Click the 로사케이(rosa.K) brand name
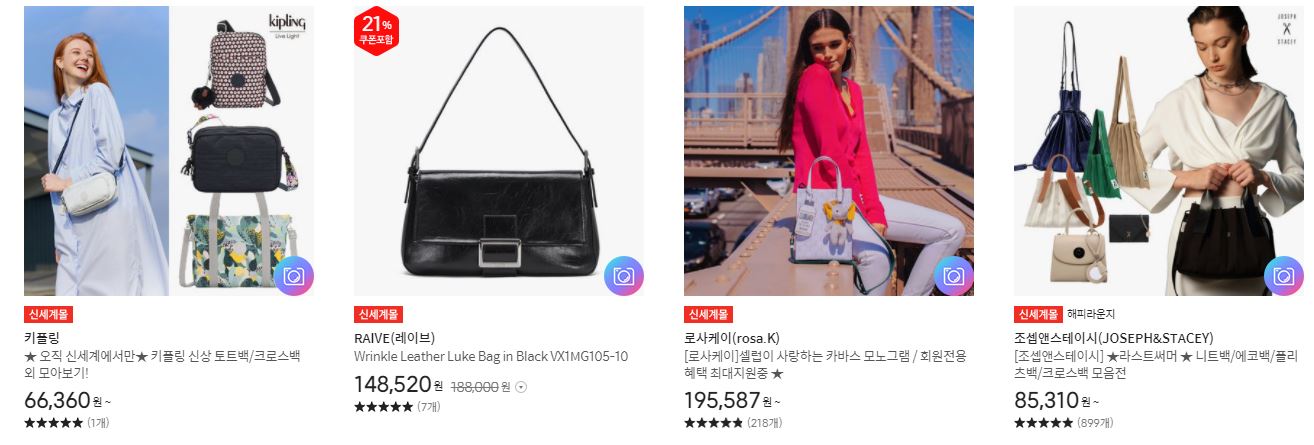 (x=732, y=338)
